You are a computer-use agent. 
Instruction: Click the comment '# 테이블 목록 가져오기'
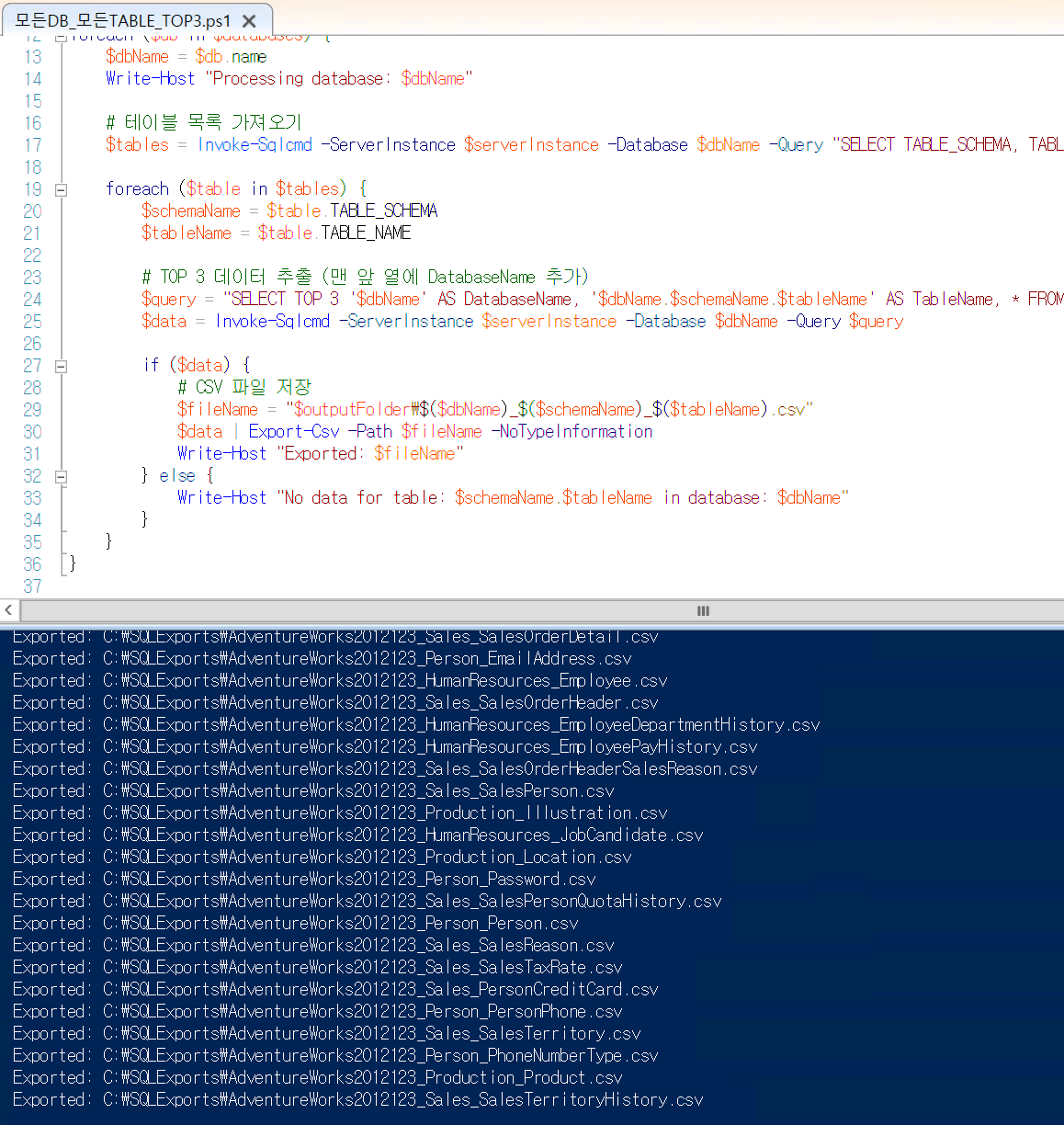(203, 122)
